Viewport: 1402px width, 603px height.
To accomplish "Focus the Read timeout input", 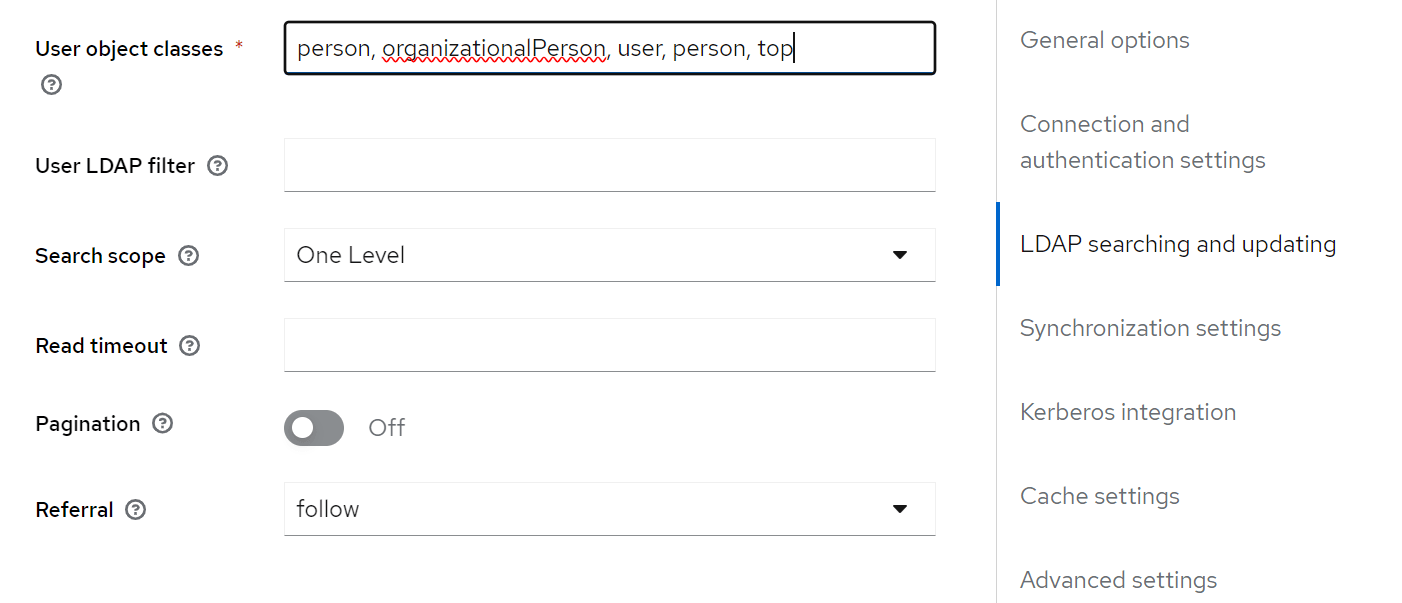I will pyautogui.click(x=609, y=345).
